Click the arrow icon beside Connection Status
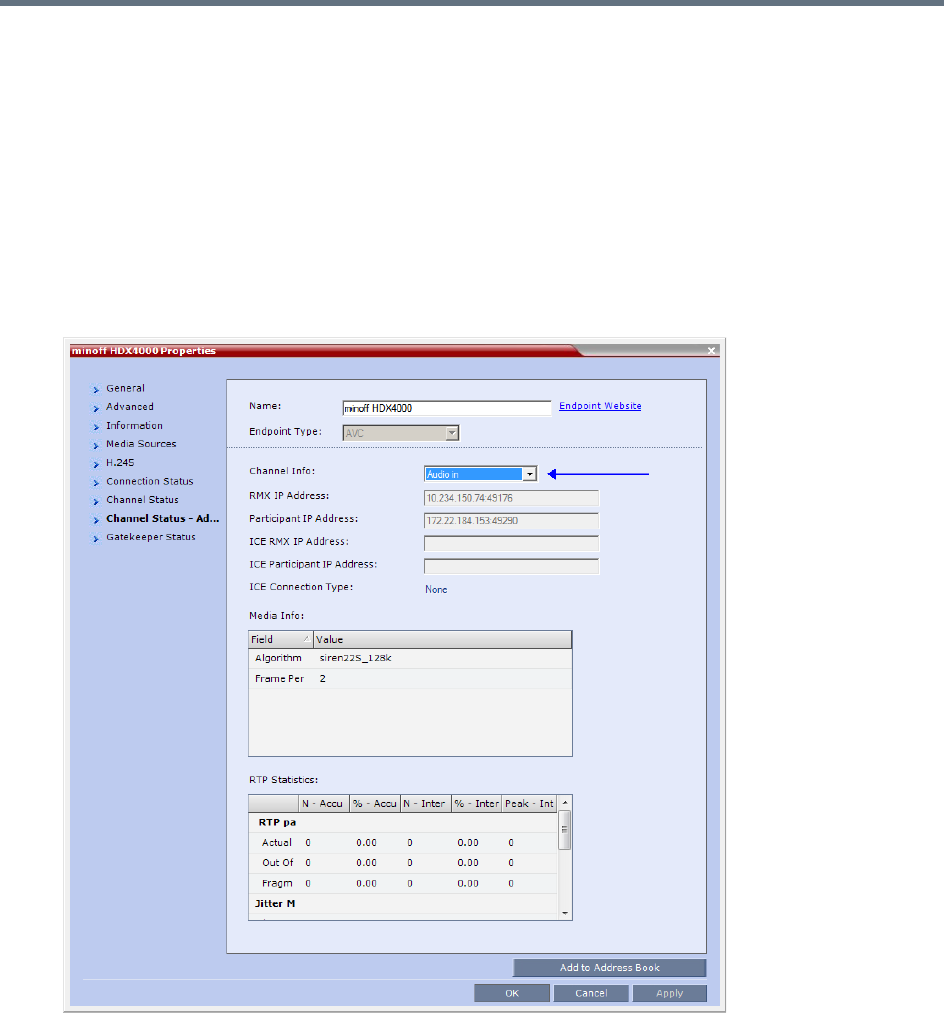 [96, 483]
